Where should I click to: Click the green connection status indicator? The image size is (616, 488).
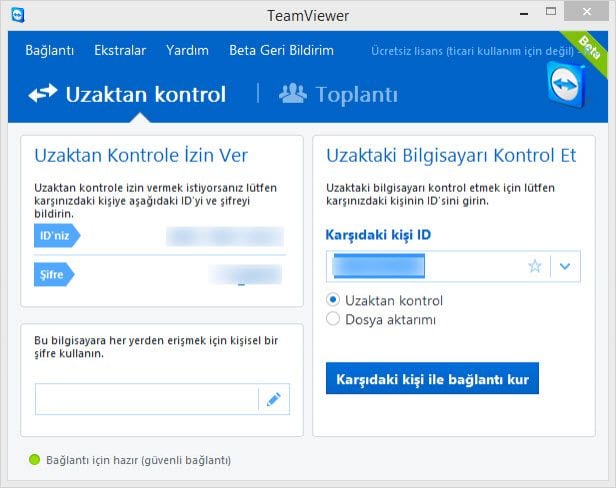tap(35, 459)
